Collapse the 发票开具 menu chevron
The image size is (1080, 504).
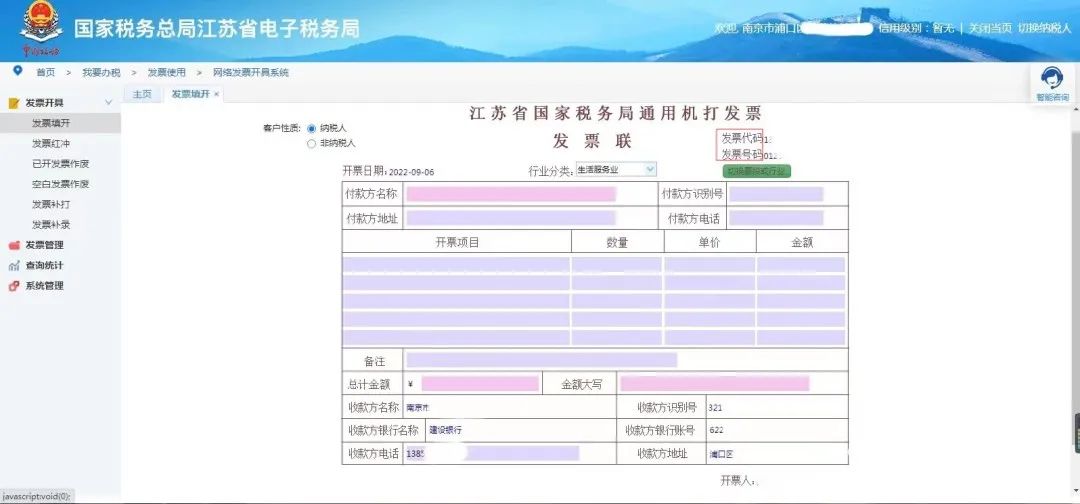108,103
